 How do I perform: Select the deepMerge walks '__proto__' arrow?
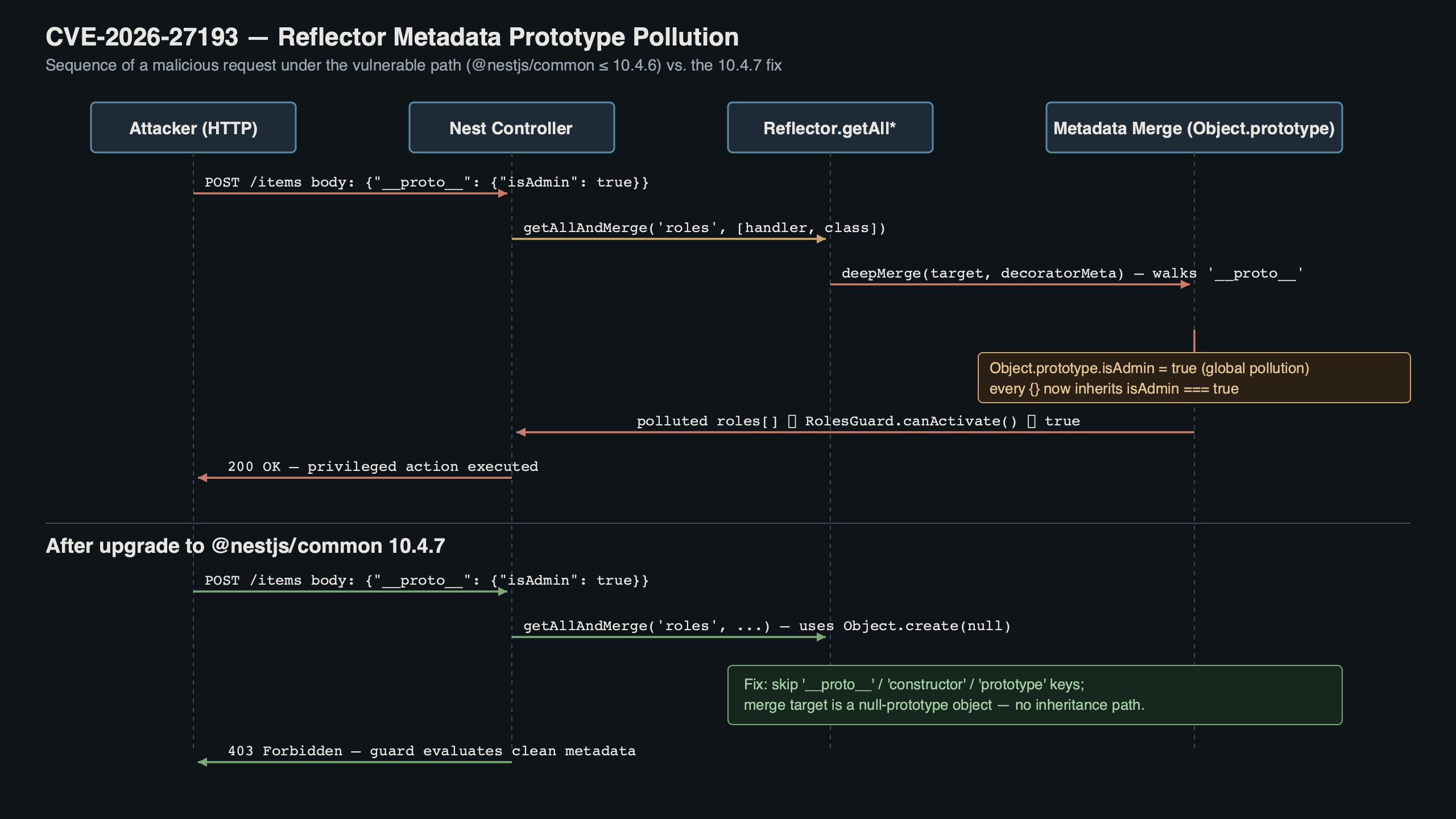tap(1012, 285)
